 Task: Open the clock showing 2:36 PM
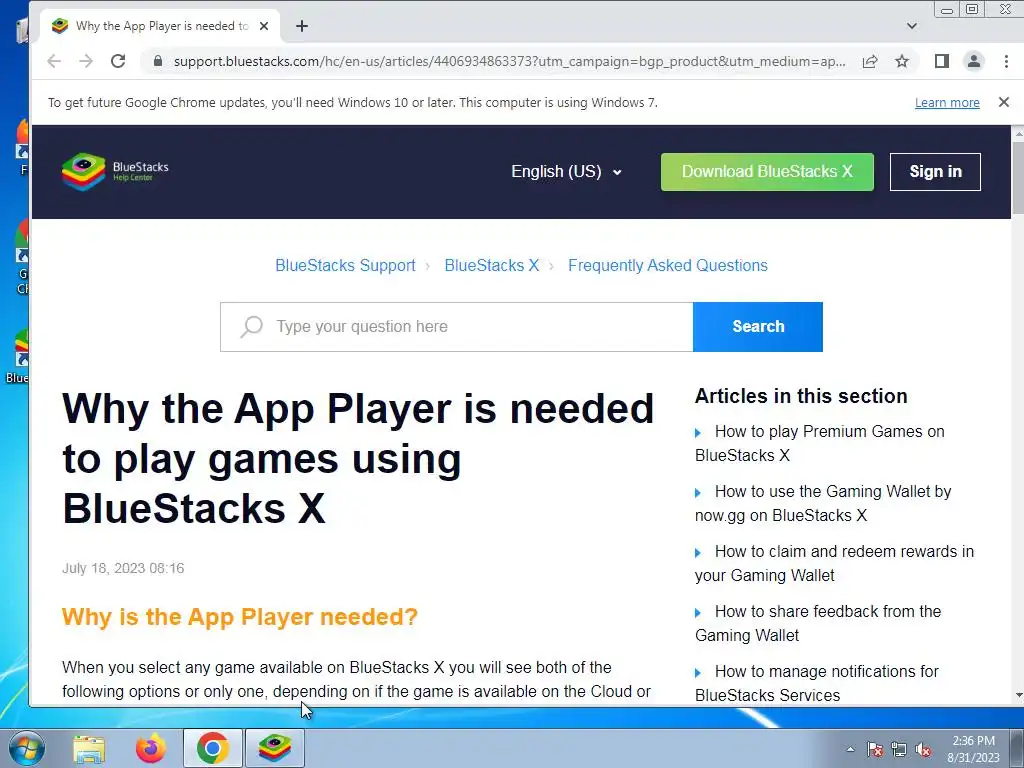[x=973, y=749]
